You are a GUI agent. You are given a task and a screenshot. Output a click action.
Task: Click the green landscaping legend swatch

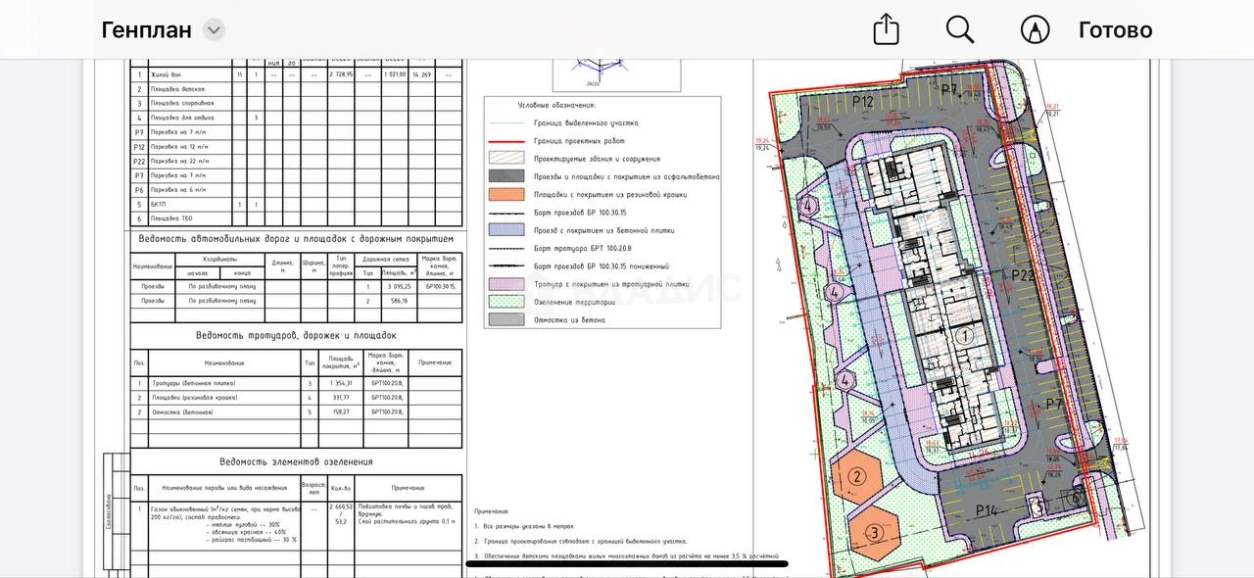pos(505,301)
